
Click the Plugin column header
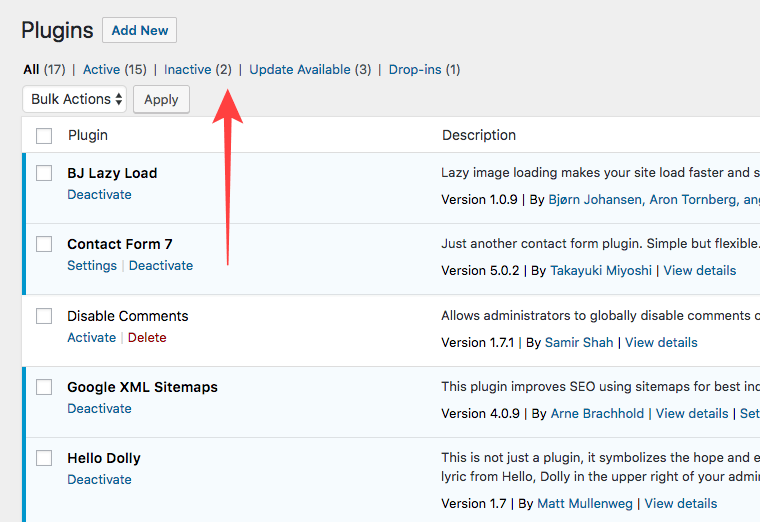click(88, 135)
